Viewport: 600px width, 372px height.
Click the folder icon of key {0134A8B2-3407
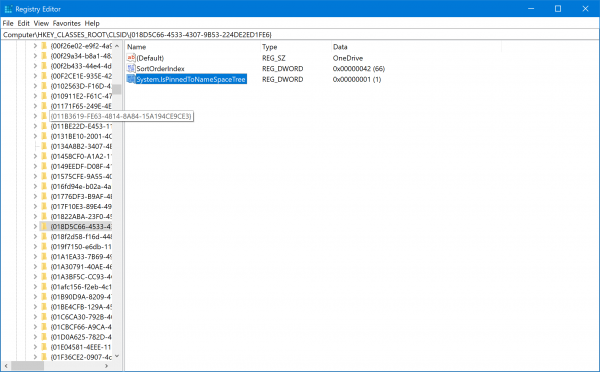coord(44,146)
